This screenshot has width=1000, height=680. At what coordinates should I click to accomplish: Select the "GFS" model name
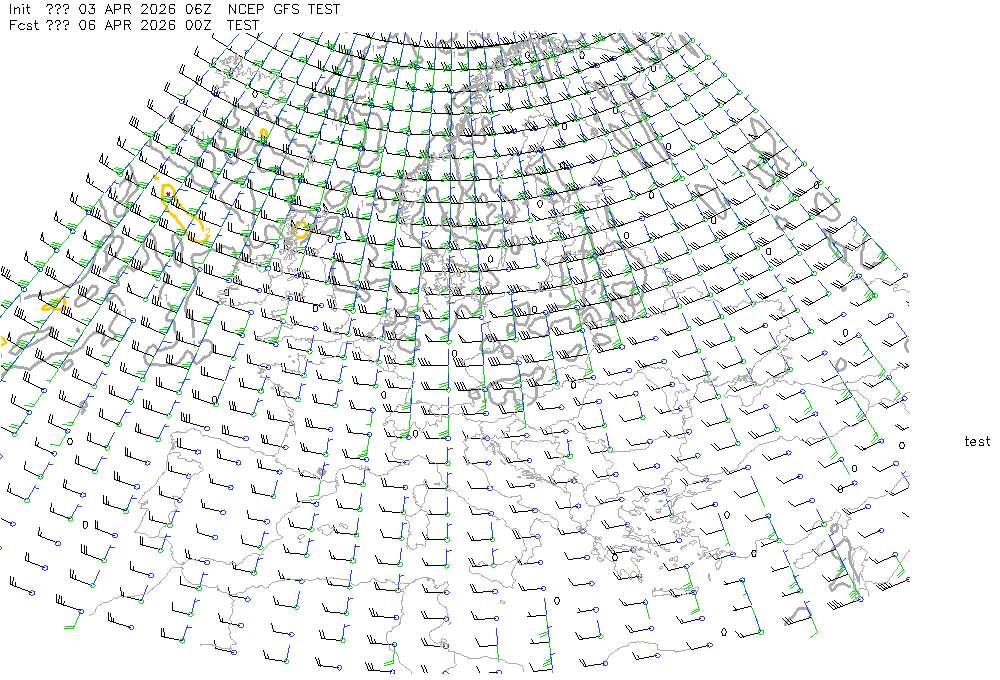click(290, 9)
